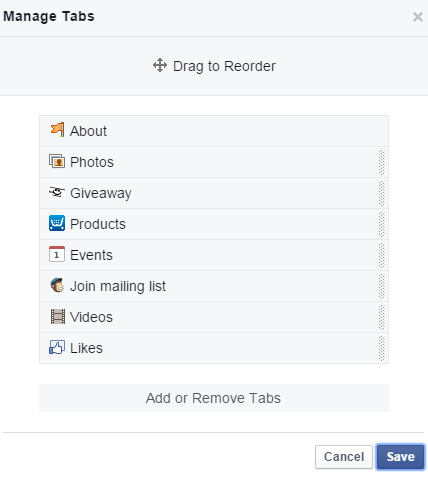The height and width of the screenshot is (480, 428).
Task: Grab the Events row drag handle
Action: tap(382, 255)
